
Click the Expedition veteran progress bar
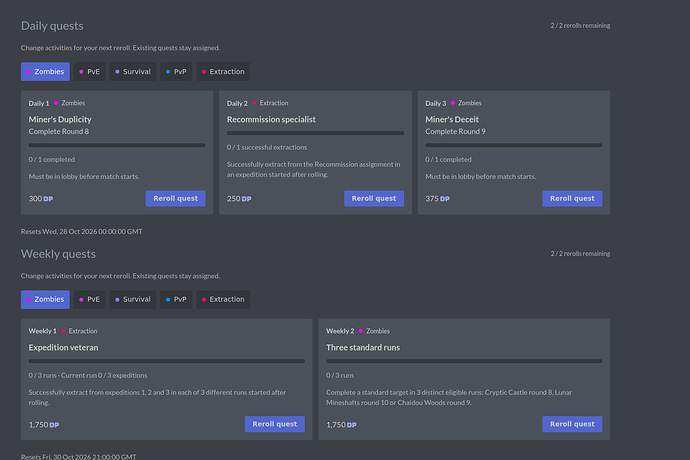[167, 361]
